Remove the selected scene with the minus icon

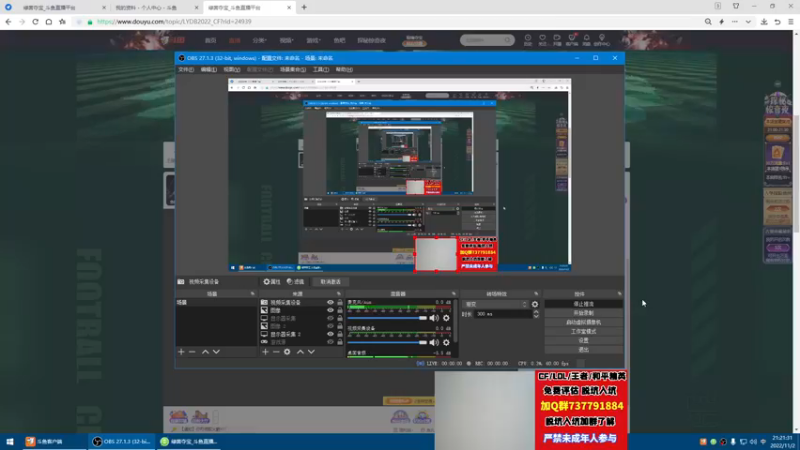[192, 352]
